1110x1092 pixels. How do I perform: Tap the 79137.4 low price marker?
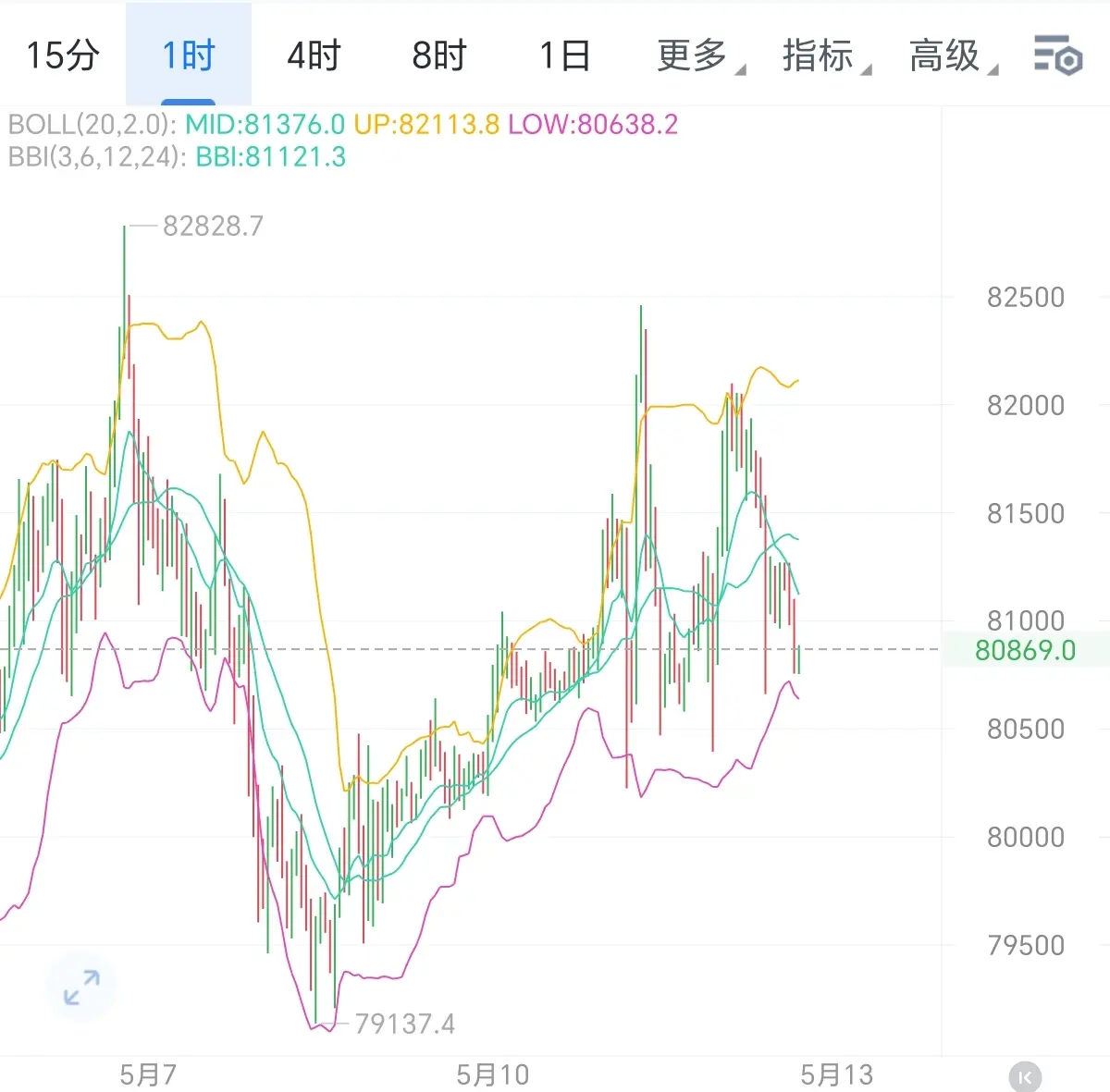click(x=405, y=1024)
